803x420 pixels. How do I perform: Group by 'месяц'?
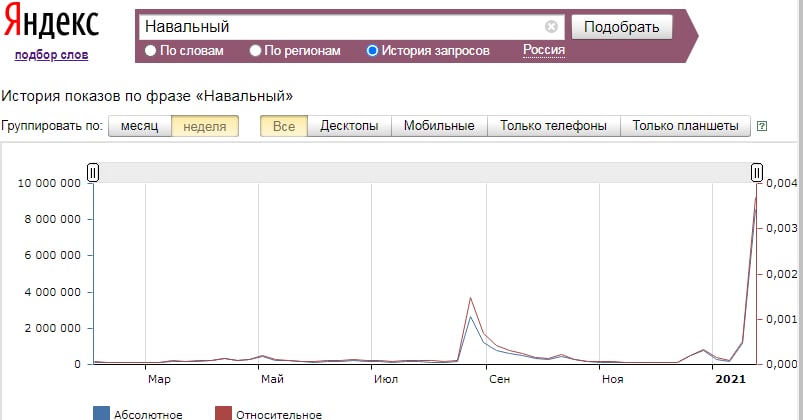point(139,126)
